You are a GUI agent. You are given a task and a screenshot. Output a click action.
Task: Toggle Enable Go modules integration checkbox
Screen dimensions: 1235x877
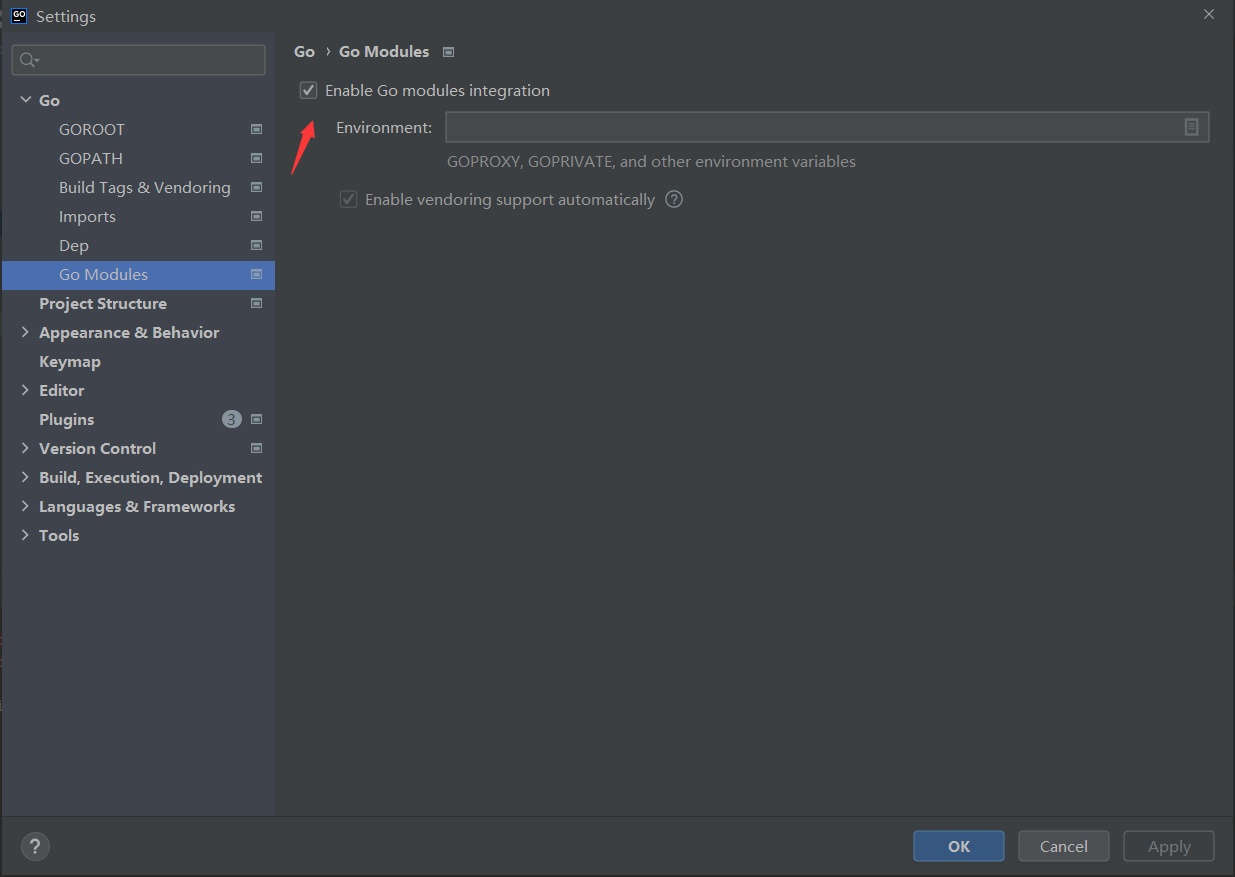click(308, 90)
